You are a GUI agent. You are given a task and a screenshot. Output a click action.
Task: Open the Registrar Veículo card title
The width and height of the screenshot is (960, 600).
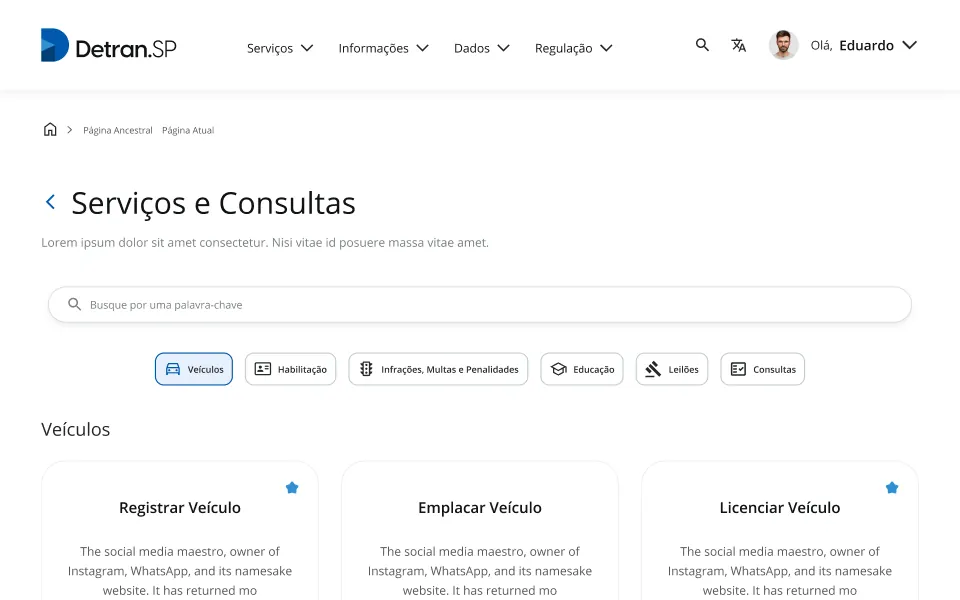[x=180, y=508]
